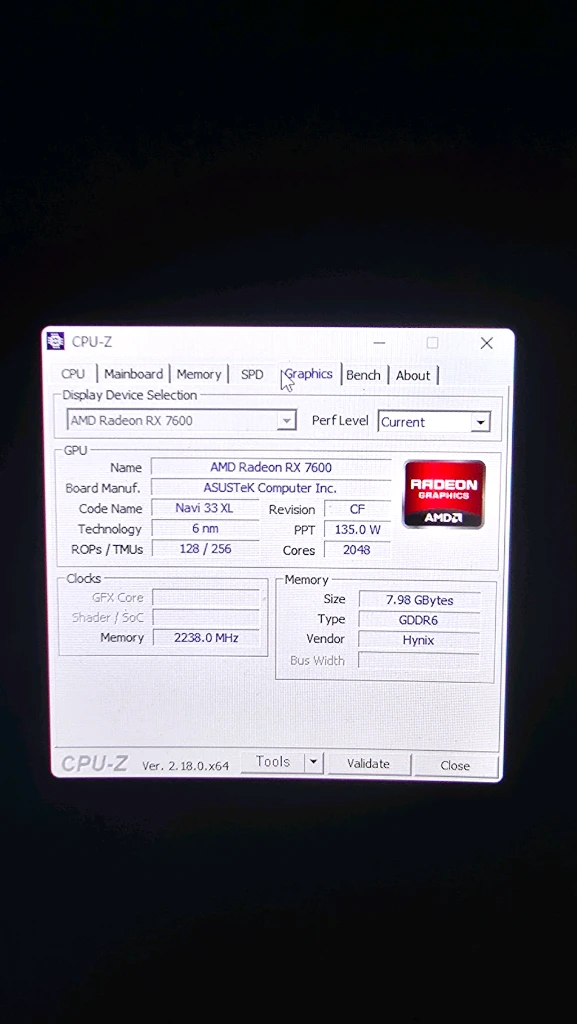
Task: Click the GDDR6 memory type value
Action: (419, 620)
